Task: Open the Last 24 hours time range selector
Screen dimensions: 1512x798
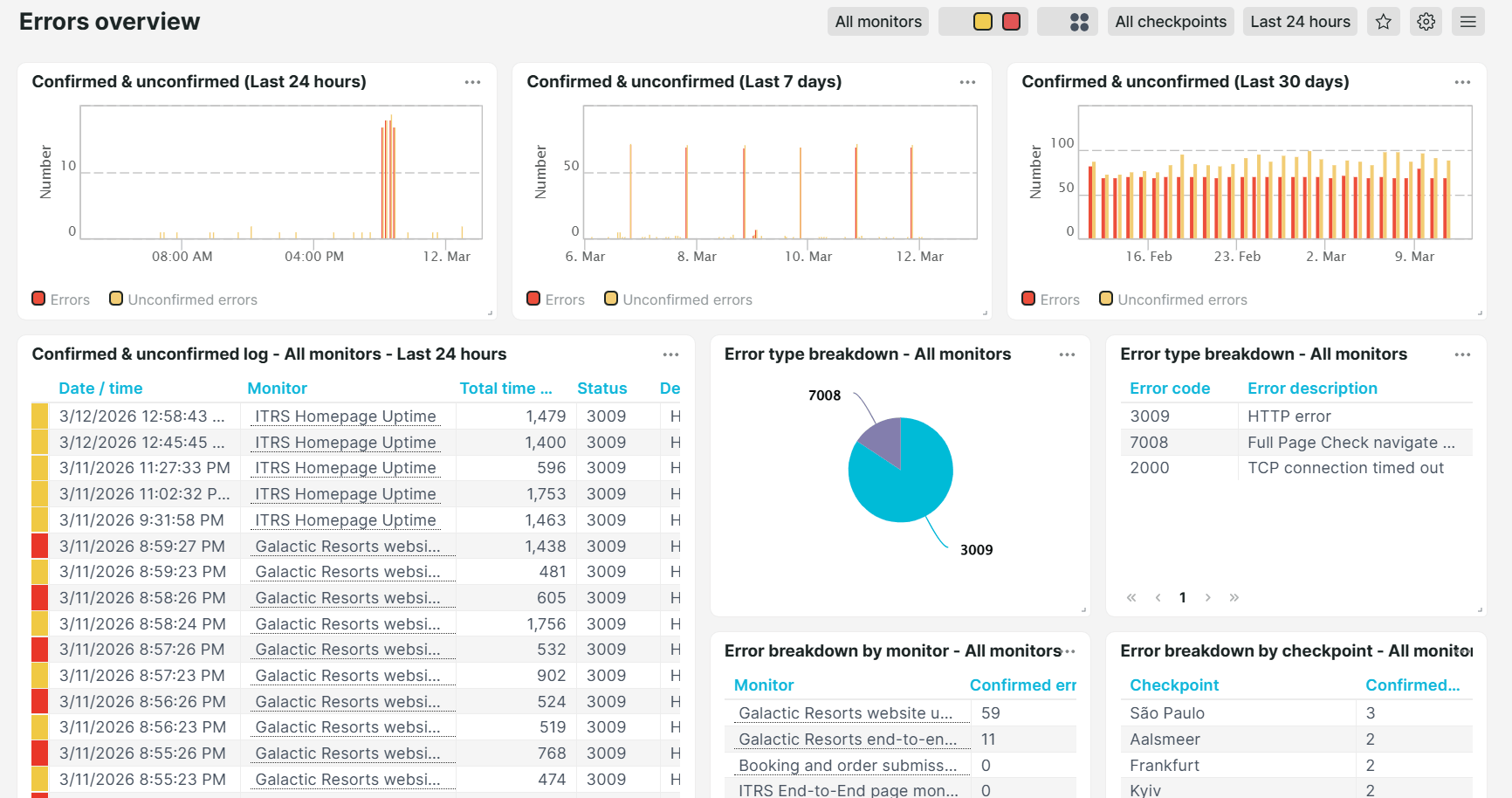Action: (1300, 21)
